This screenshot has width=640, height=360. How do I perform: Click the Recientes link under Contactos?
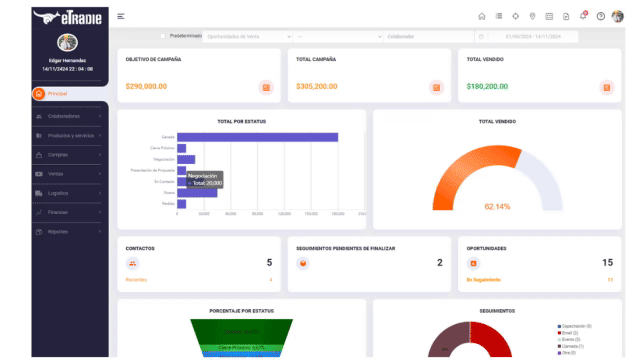pos(136,280)
